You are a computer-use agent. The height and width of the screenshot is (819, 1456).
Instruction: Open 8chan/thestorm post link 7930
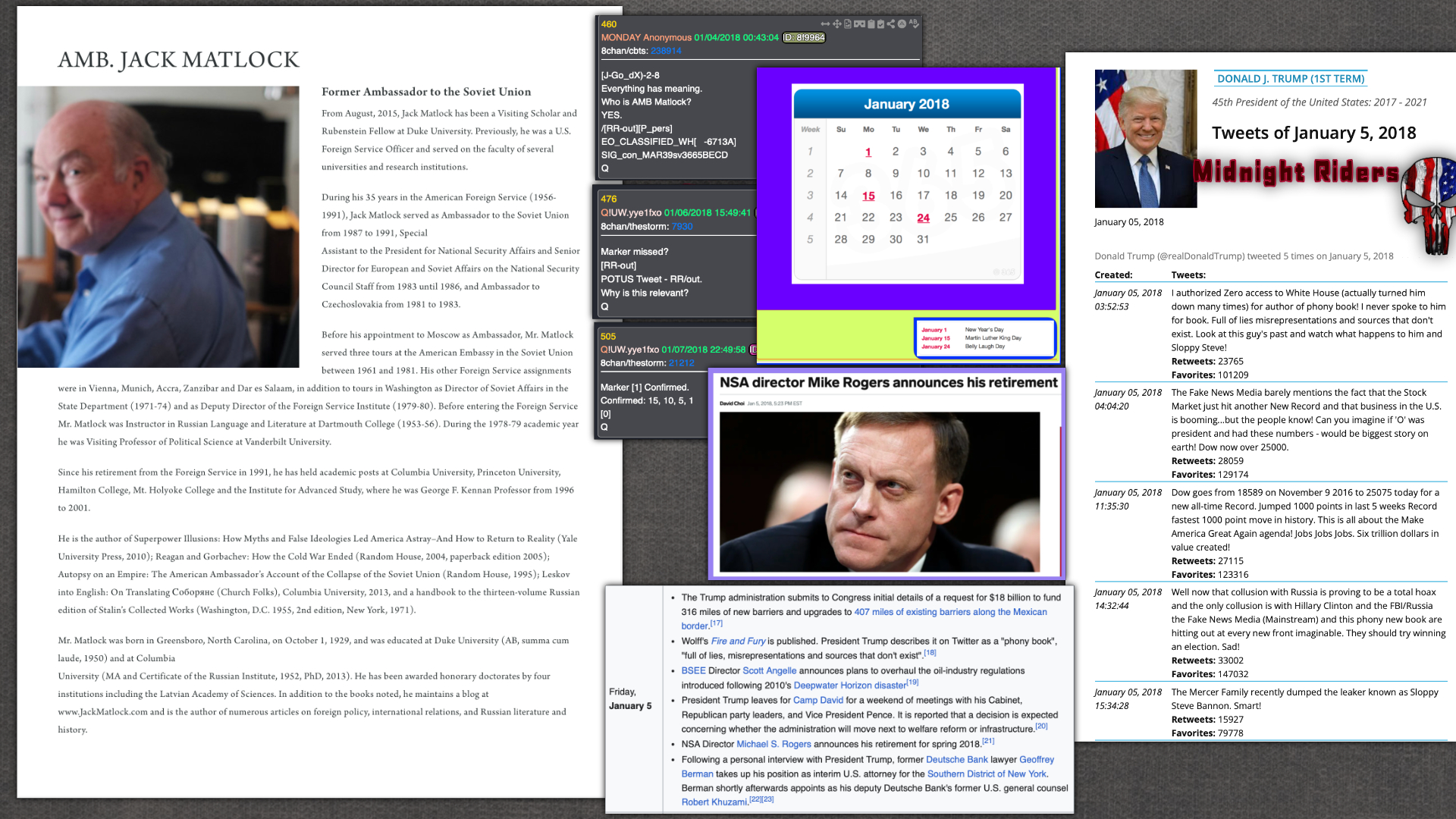click(x=682, y=226)
